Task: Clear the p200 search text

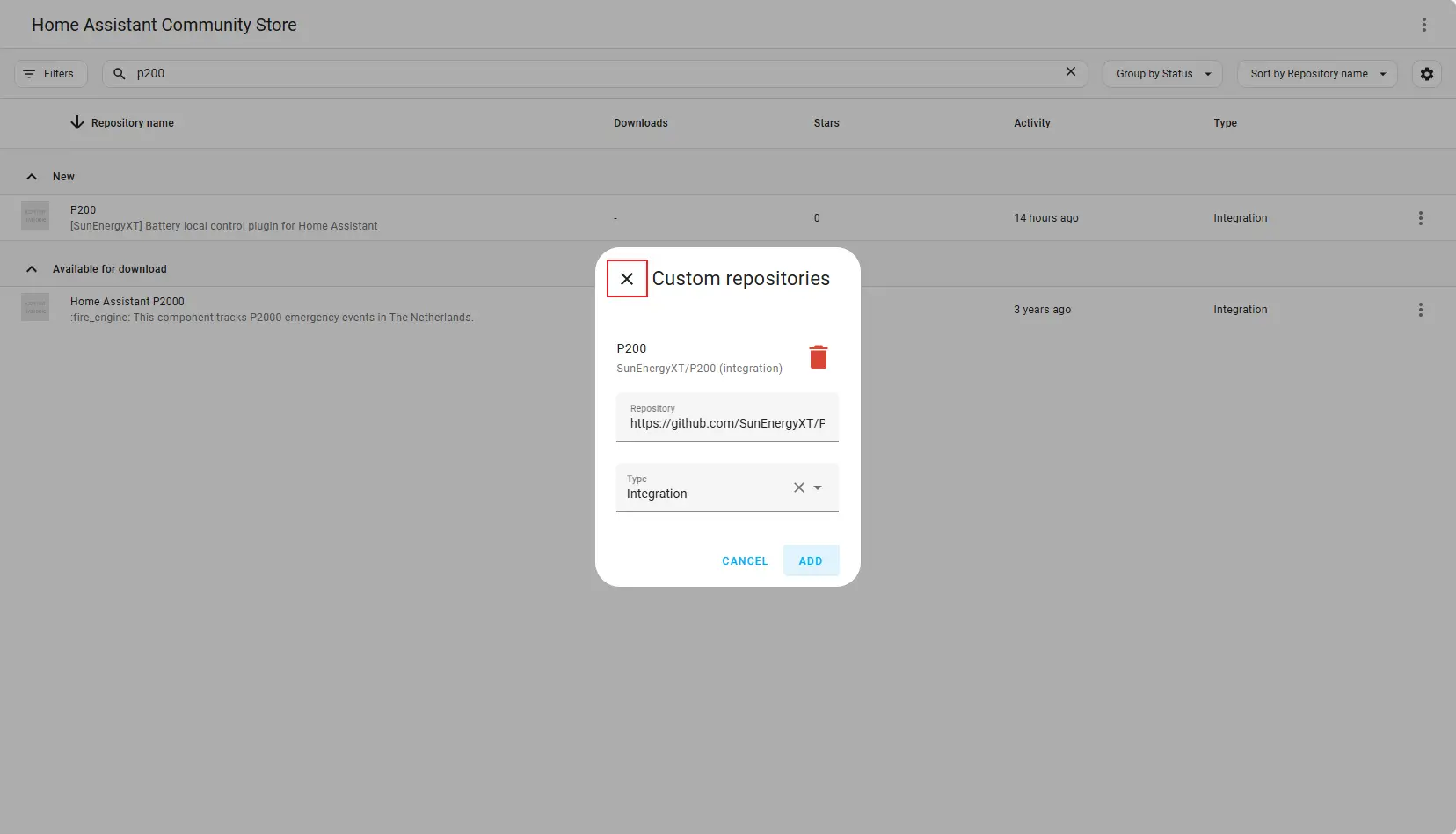Action: (x=1070, y=72)
